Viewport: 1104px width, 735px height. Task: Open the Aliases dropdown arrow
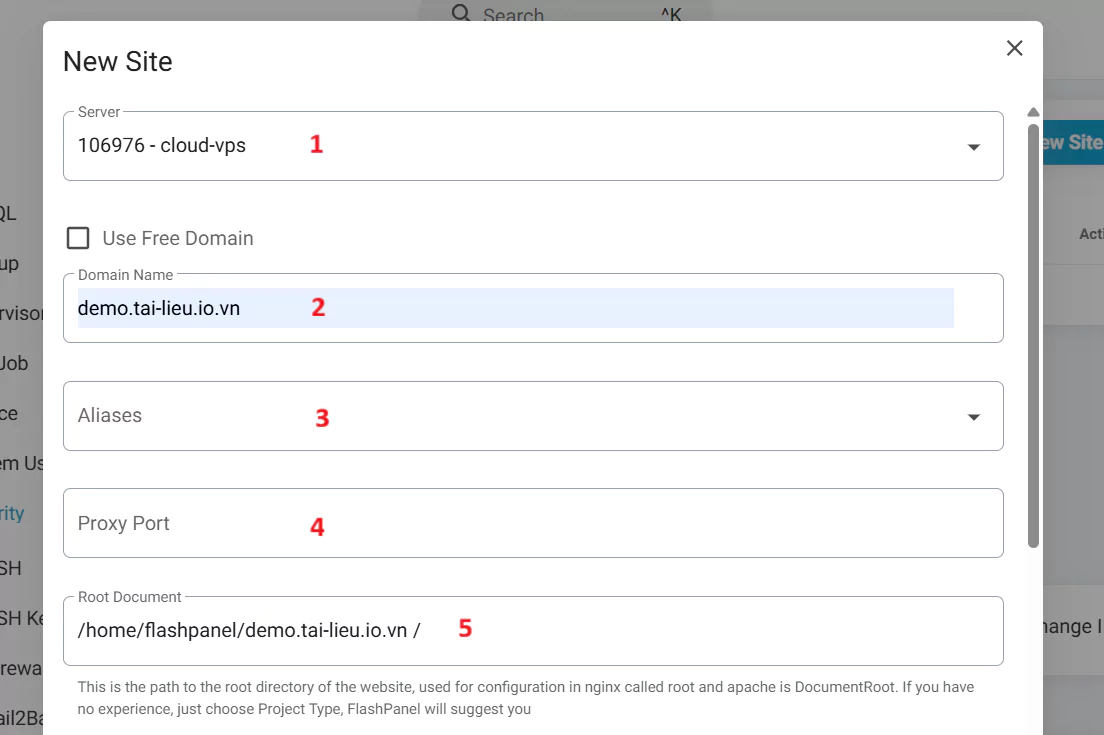[x=973, y=417]
